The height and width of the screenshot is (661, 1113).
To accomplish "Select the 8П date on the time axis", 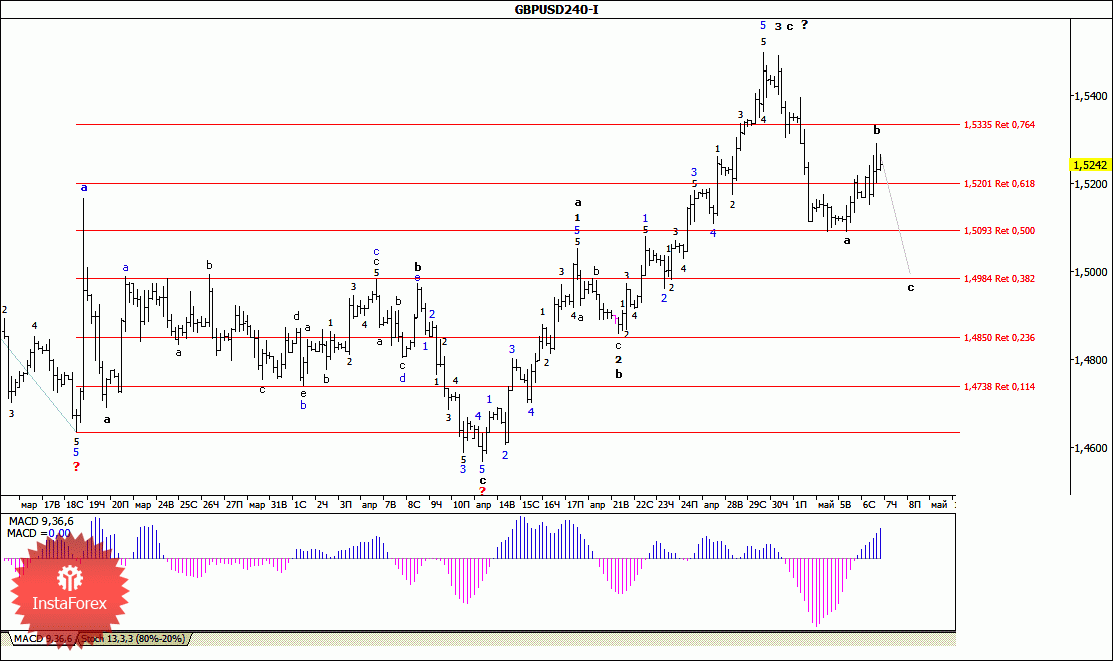I will pyautogui.click(x=914, y=505).
